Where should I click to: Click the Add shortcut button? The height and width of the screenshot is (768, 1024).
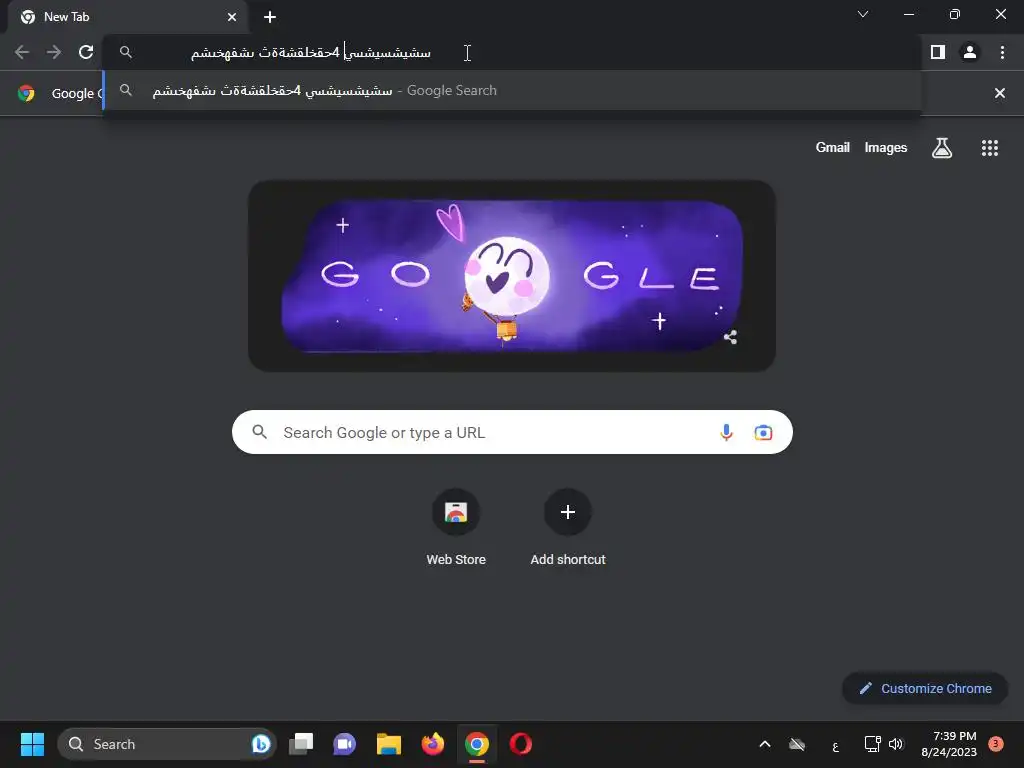click(x=568, y=528)
